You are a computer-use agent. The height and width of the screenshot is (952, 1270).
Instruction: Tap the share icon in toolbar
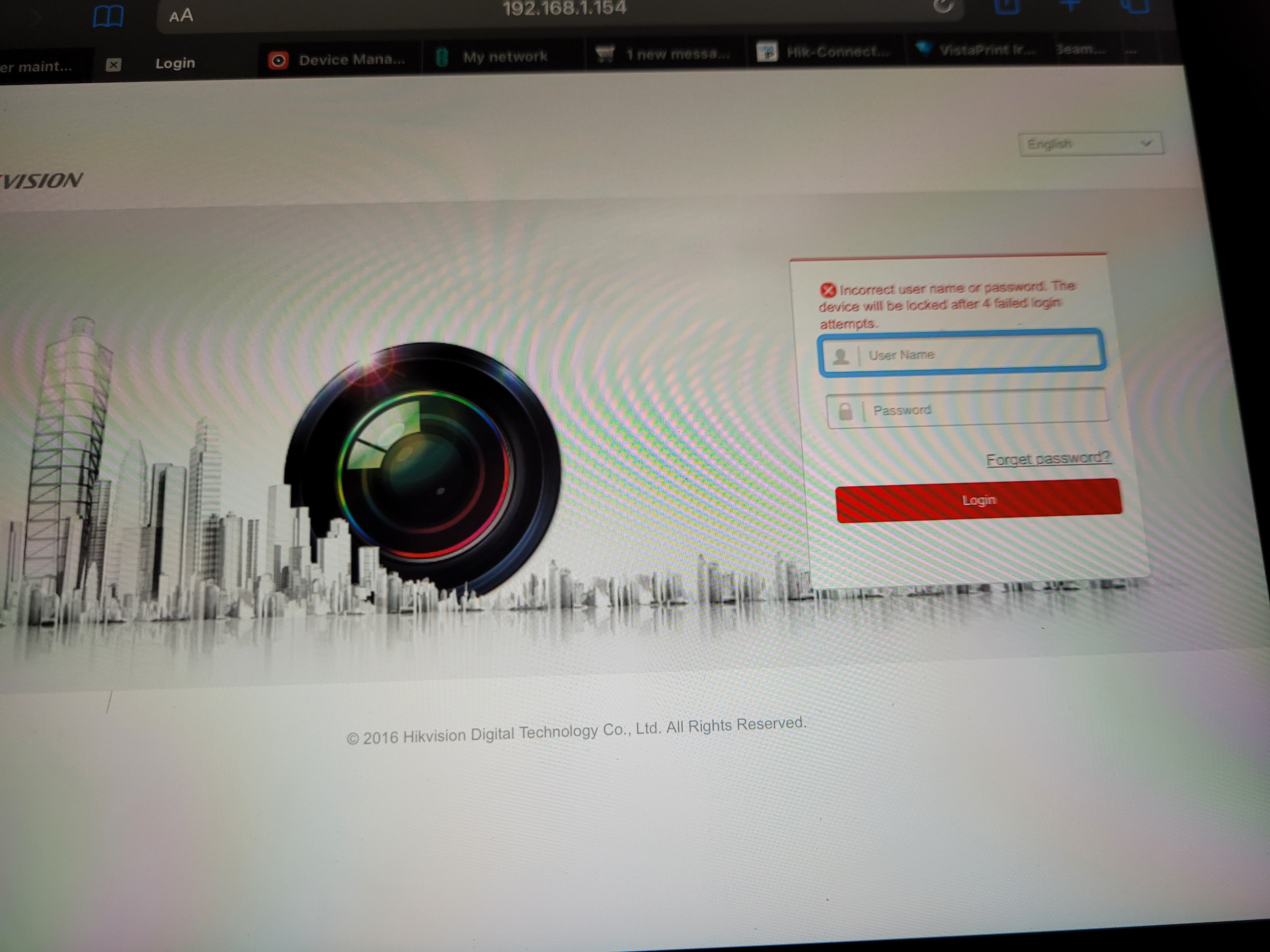[x=1006, y=6]
